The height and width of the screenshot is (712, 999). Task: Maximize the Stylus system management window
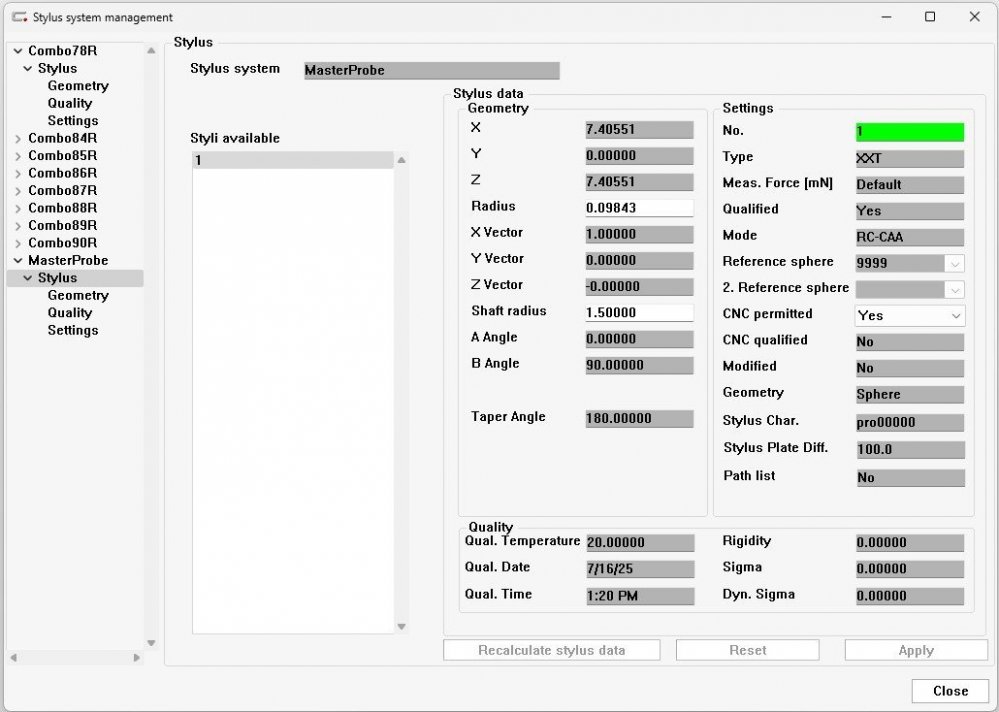coord(930,17)
